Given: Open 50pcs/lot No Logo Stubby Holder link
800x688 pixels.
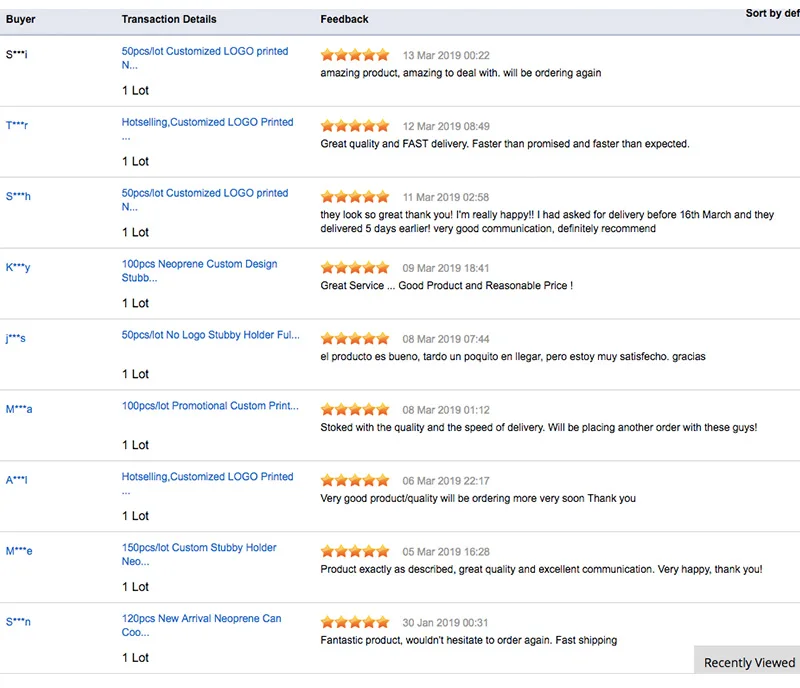Looking at the screenshot, I should click(210, 335).
